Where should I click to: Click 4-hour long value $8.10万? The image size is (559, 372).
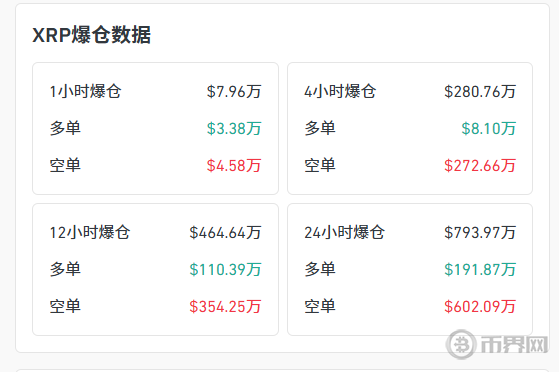[488, 128]
